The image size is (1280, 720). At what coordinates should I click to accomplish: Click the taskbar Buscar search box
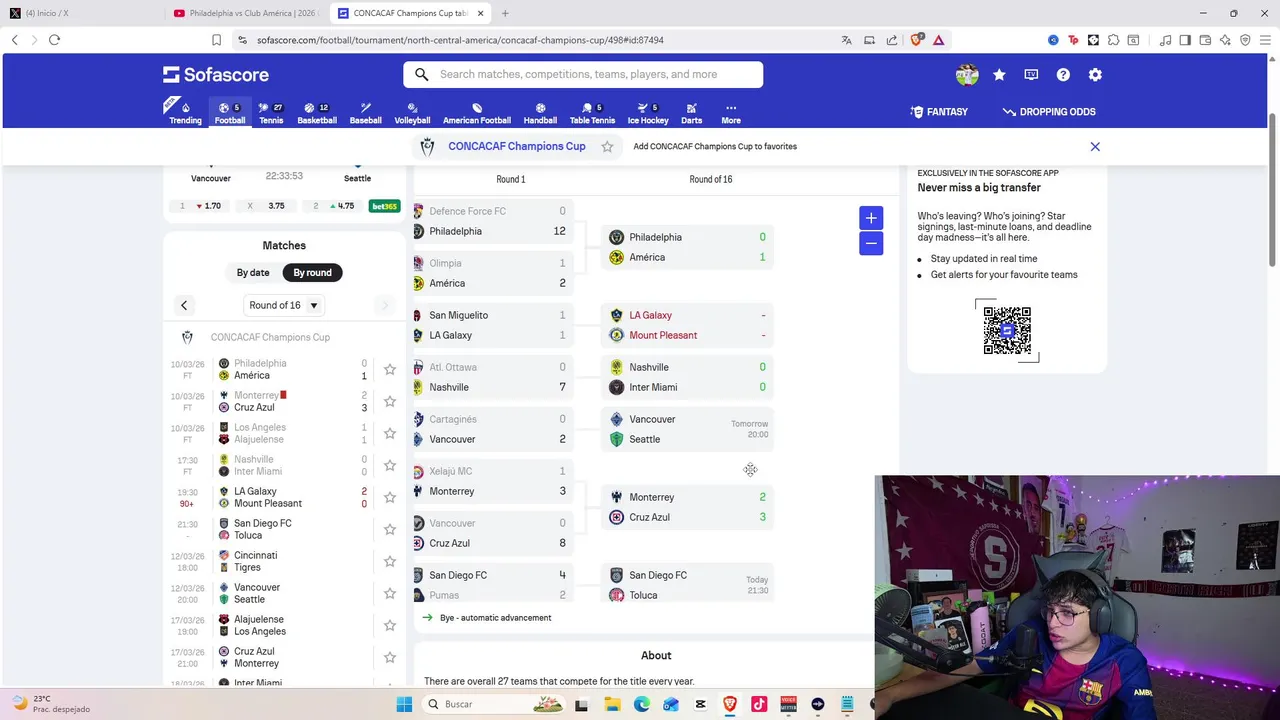[x=494, y=704]
